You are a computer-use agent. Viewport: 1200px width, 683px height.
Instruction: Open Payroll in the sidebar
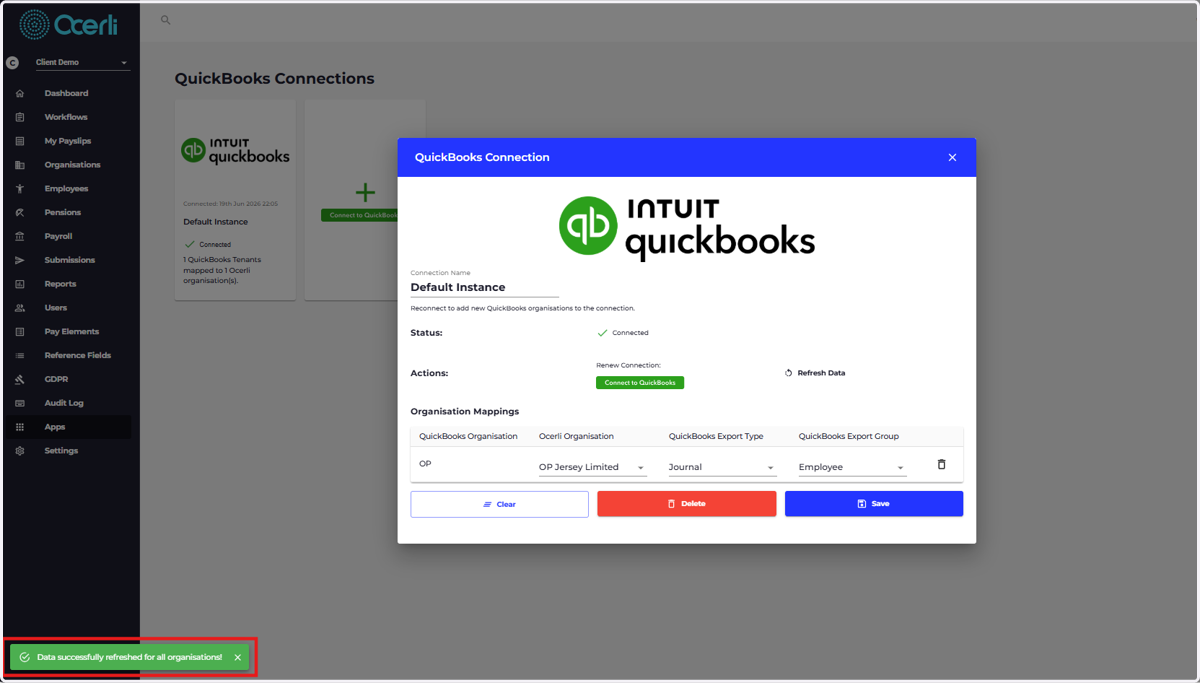coord(58,237)
